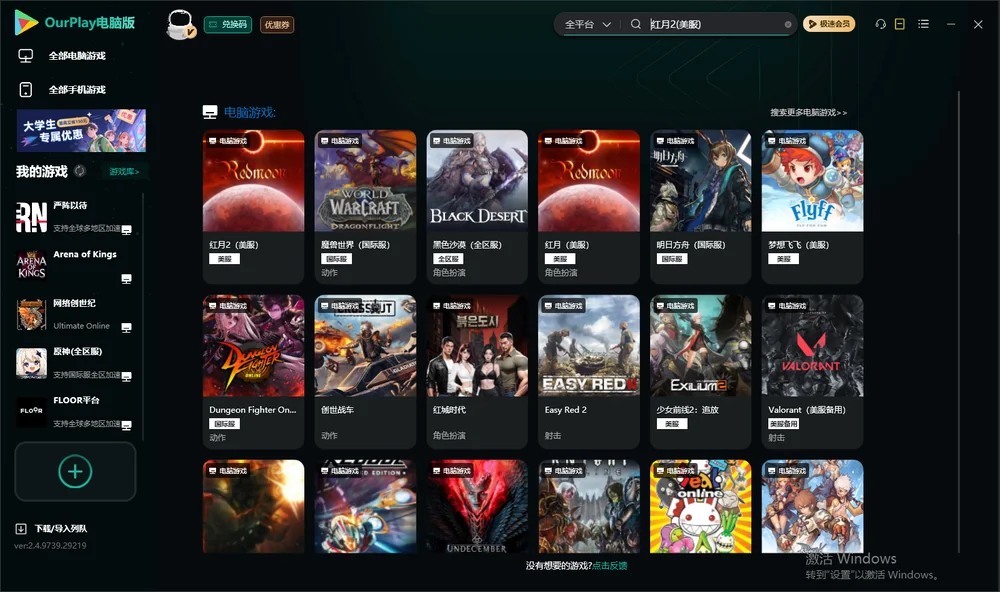Open 原神(全区服) avatar icon in sidebar
The width and height of the screenshot is (1000, 592).
tap(31, 363)
